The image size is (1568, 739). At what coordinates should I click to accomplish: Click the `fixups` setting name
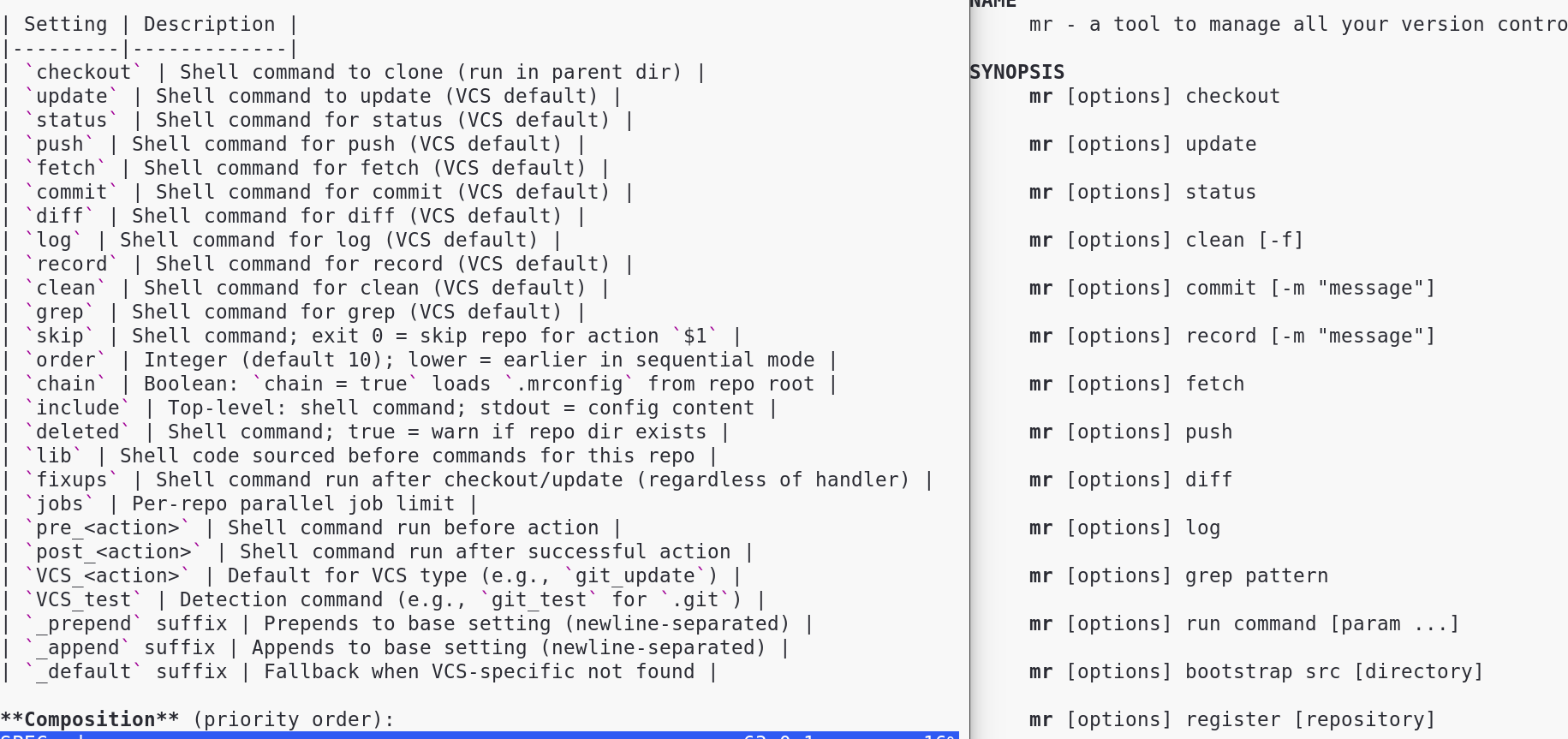pos(71,480)
